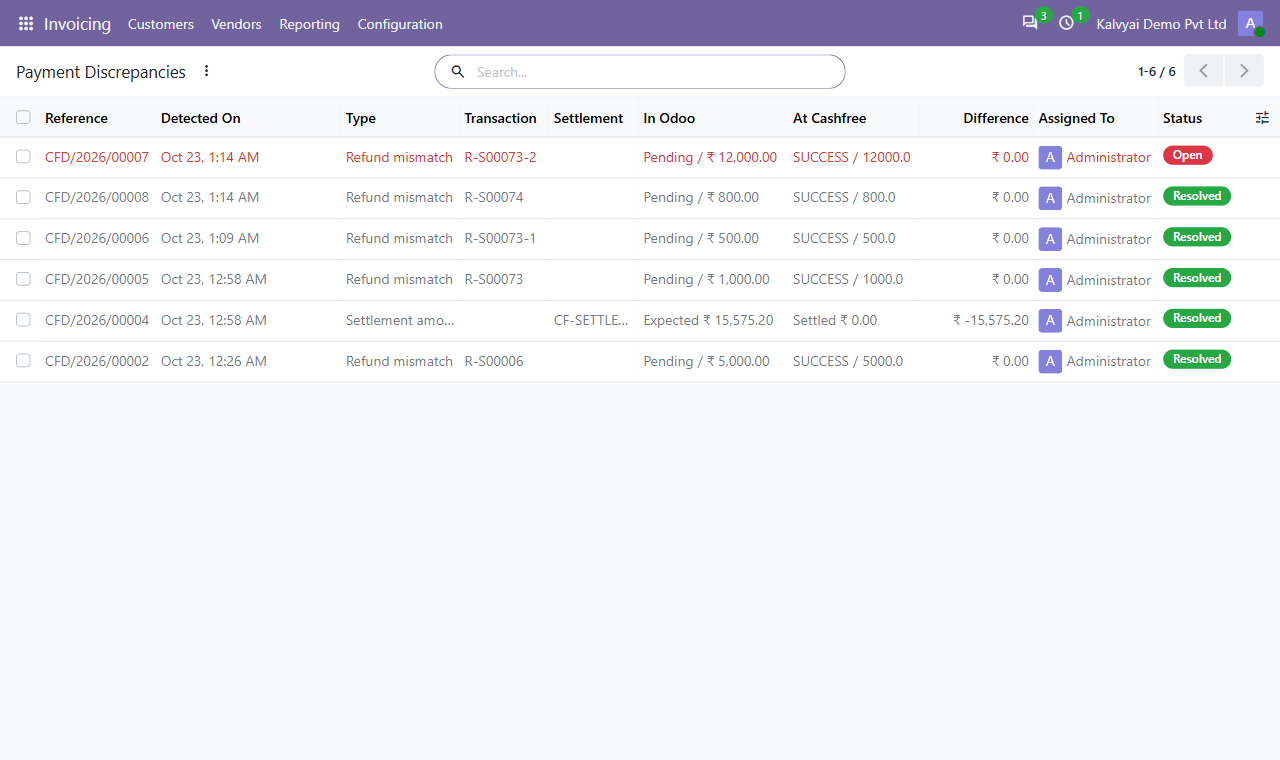The width and height of the screenshot is (1280, 760).
Task: Select checkbox for CFD/2026/00008
Action: tap(23, 198)
